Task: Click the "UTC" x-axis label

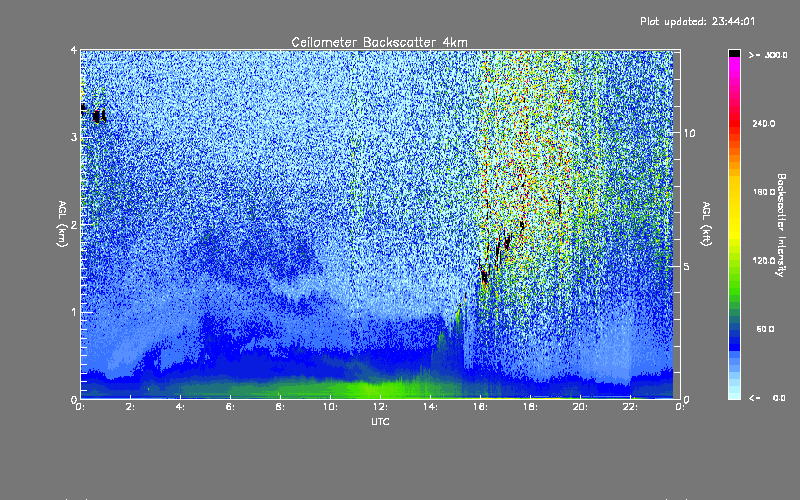Action: point(380,421)
